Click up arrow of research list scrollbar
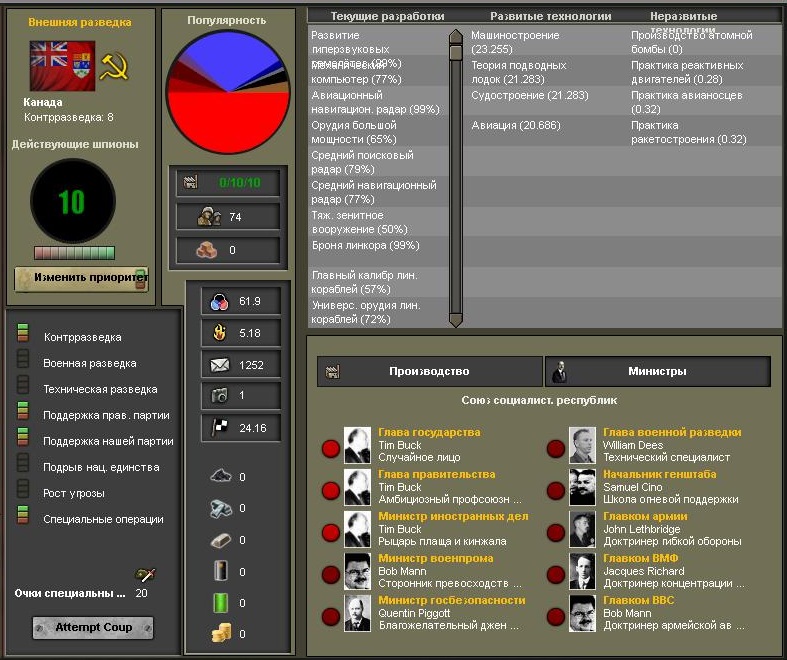 456,37
